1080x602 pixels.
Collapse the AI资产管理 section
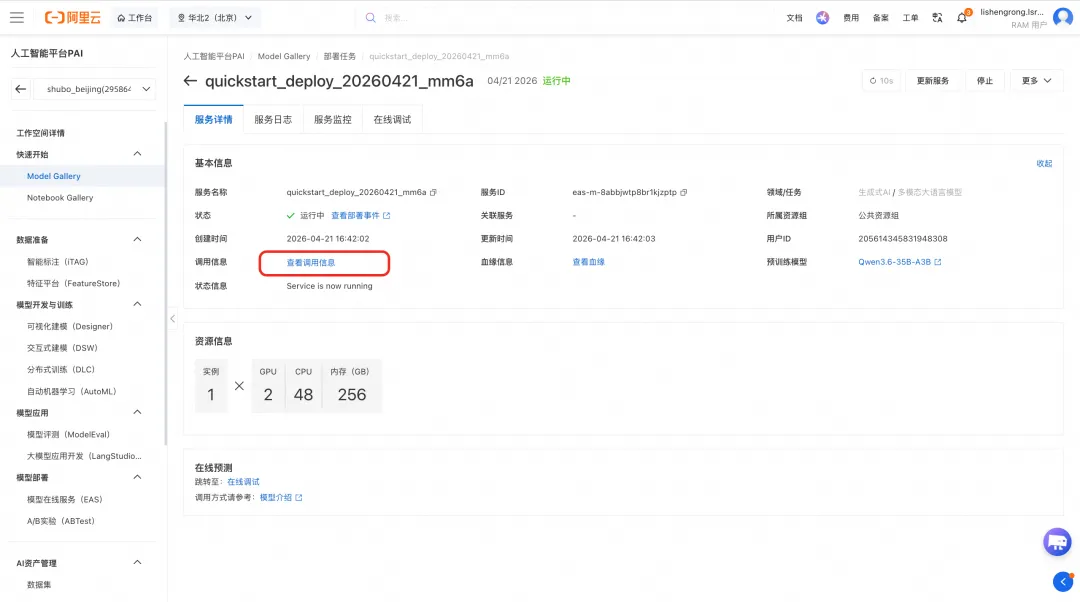click(137, 562)
